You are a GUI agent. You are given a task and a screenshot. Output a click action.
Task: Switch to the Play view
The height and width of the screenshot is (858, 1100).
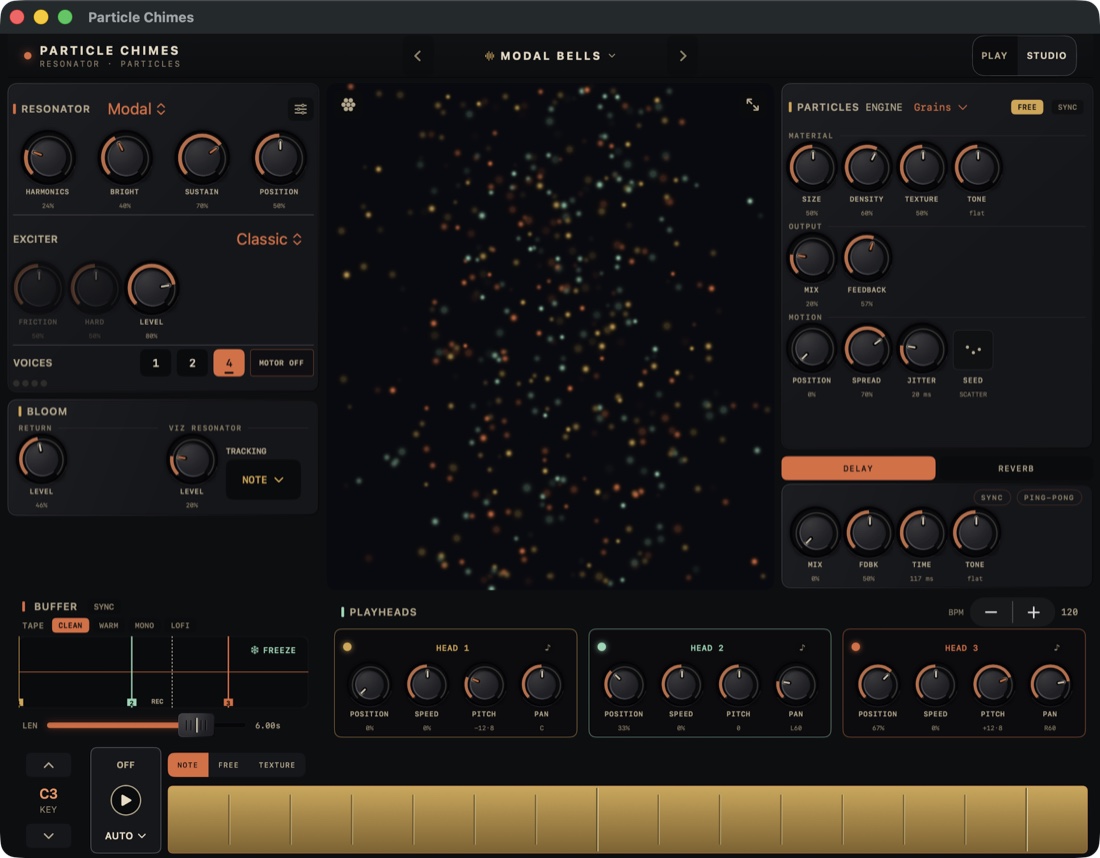994,55
